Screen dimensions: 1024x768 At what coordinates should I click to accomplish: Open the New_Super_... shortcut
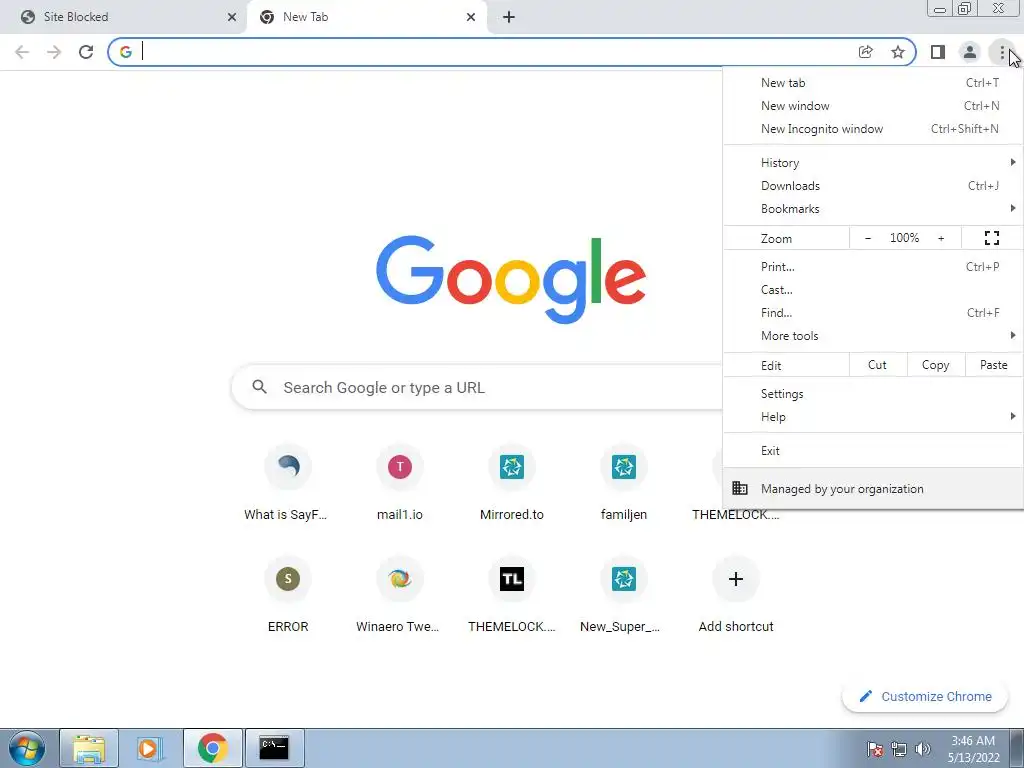tap(624, 596)
